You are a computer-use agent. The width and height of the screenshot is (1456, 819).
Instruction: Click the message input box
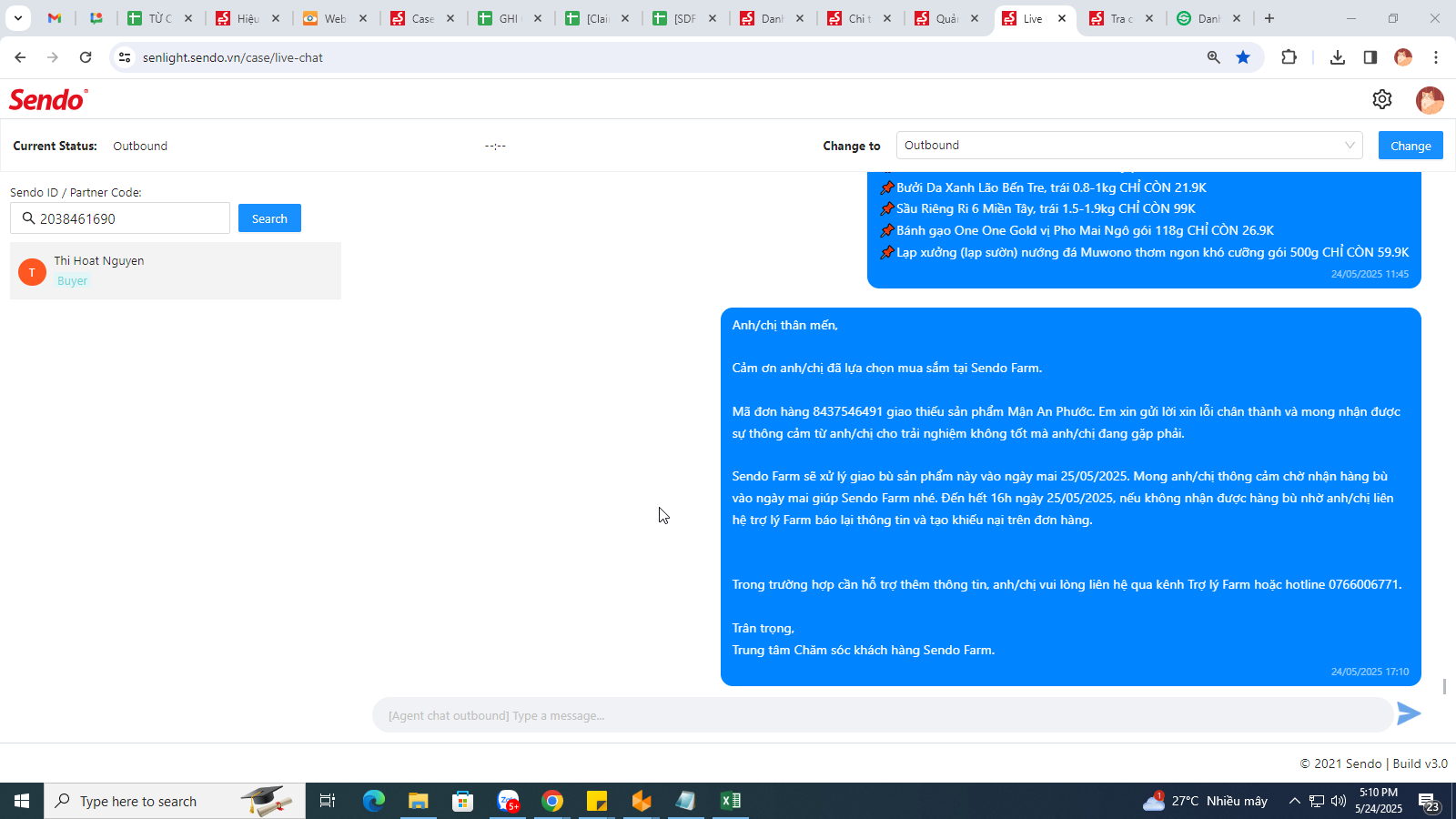pos(883,715)
